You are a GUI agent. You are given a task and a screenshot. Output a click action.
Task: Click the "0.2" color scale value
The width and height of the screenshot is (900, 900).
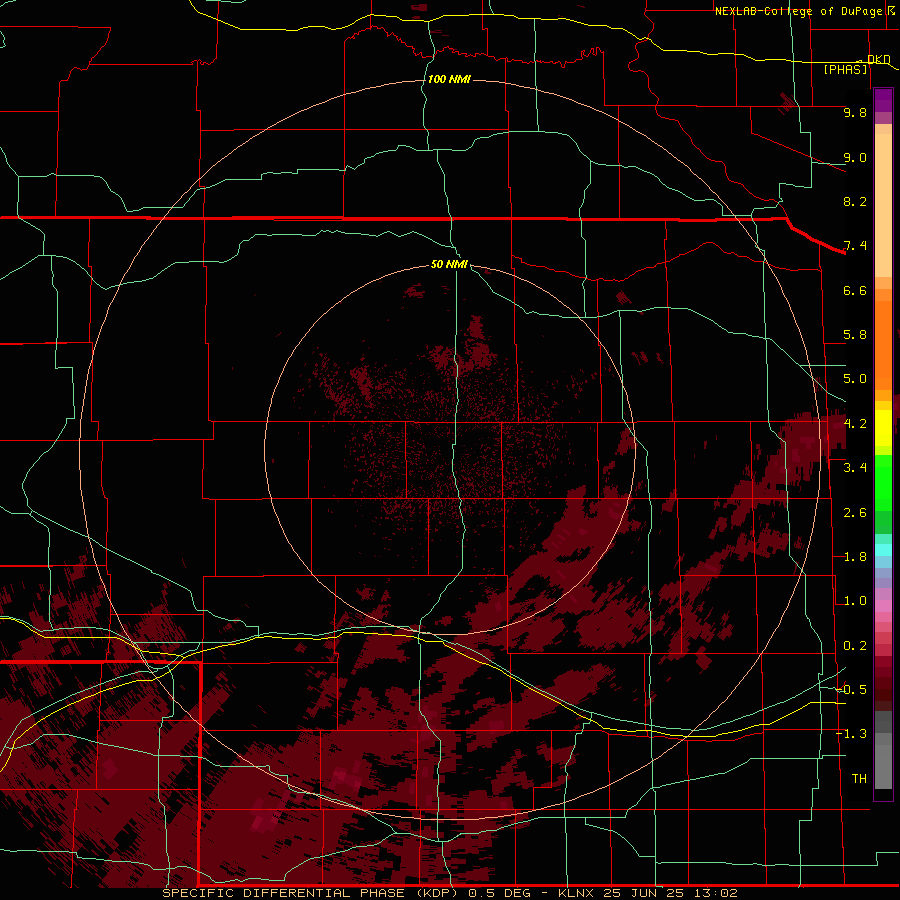[x=855, y=646]
